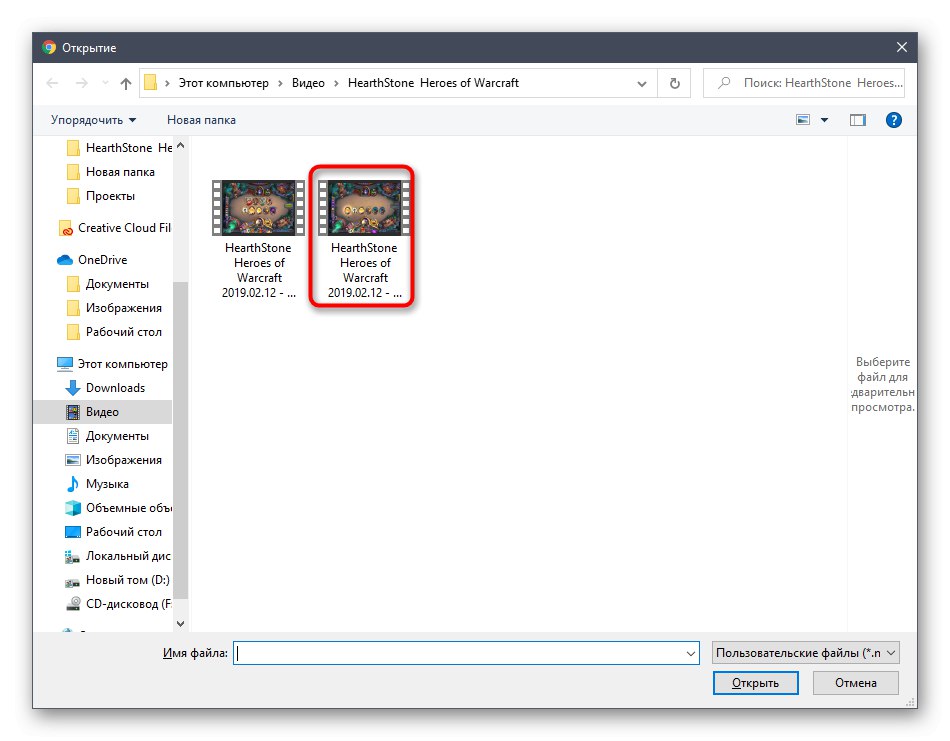950x741 pixels.
Task: Open the Музыка folder in the sidebar
Action: (111, 483)
